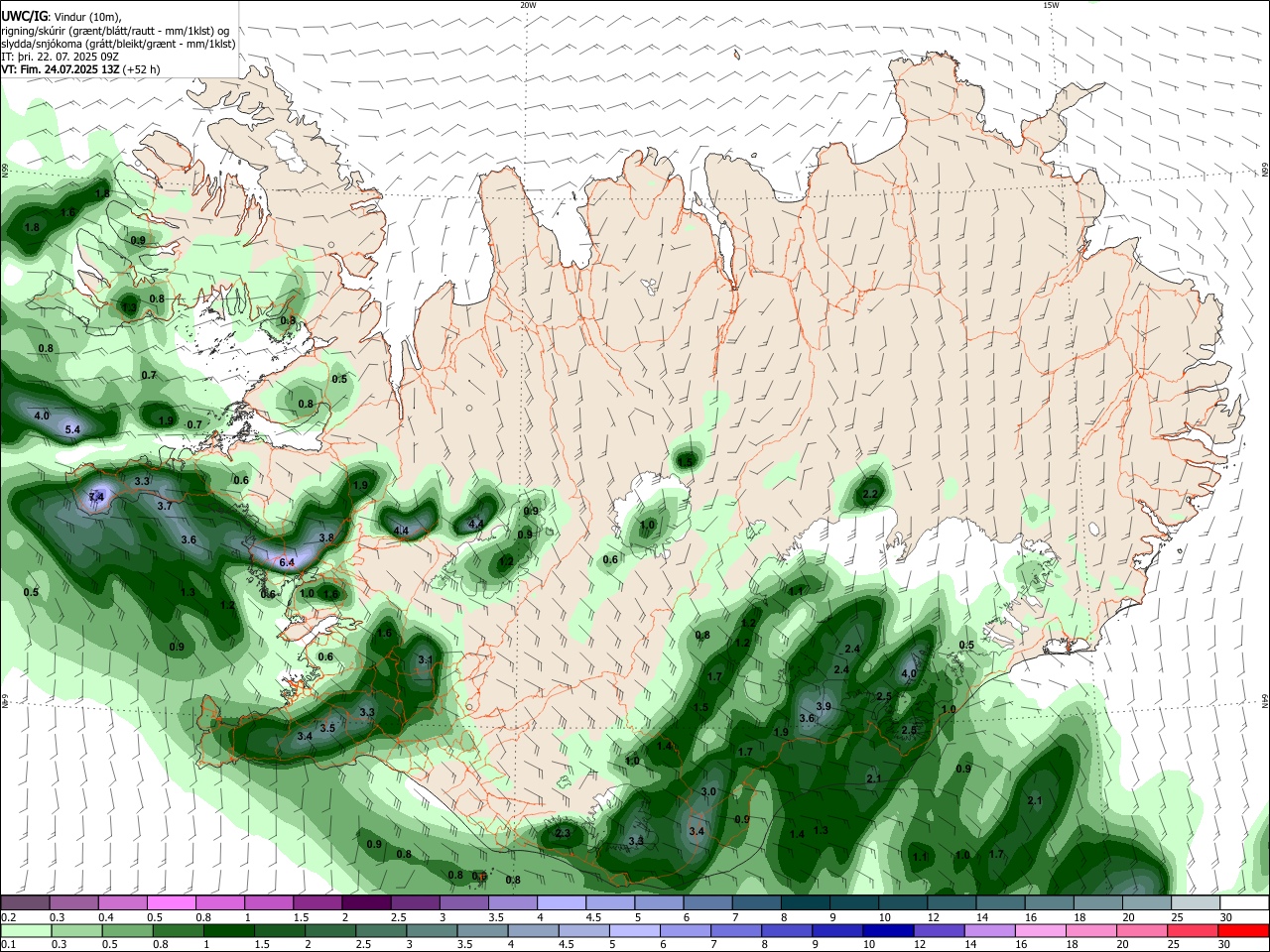Pick the light pink 16 swatch in bottom scale
Viewport: 1270px width, 952px height.
tap(1041, 930)
